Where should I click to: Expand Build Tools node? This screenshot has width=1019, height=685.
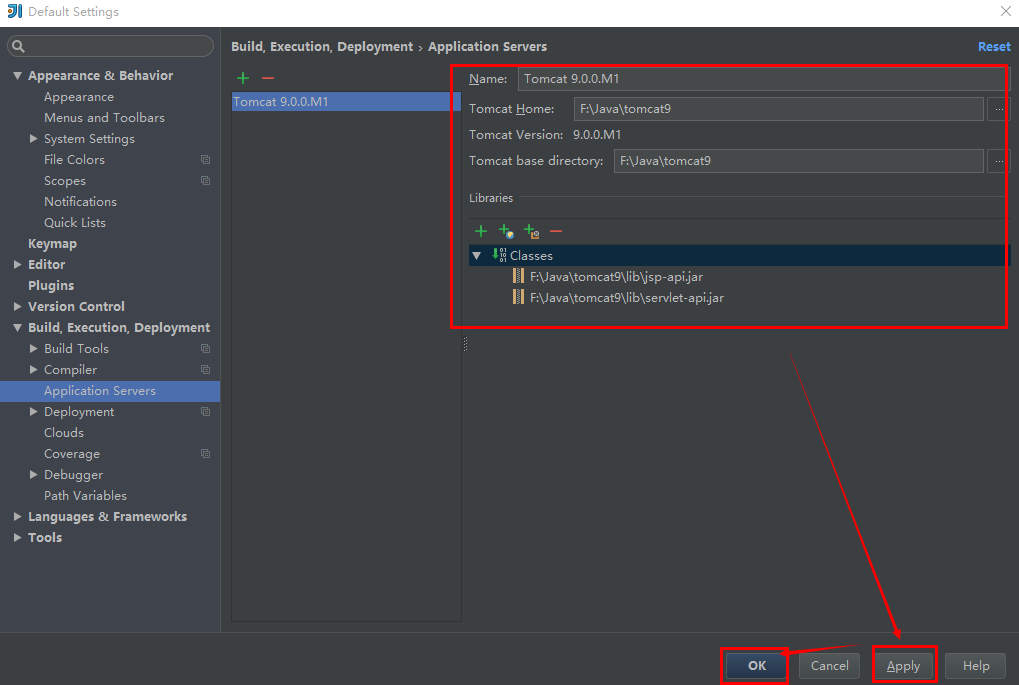33,348
